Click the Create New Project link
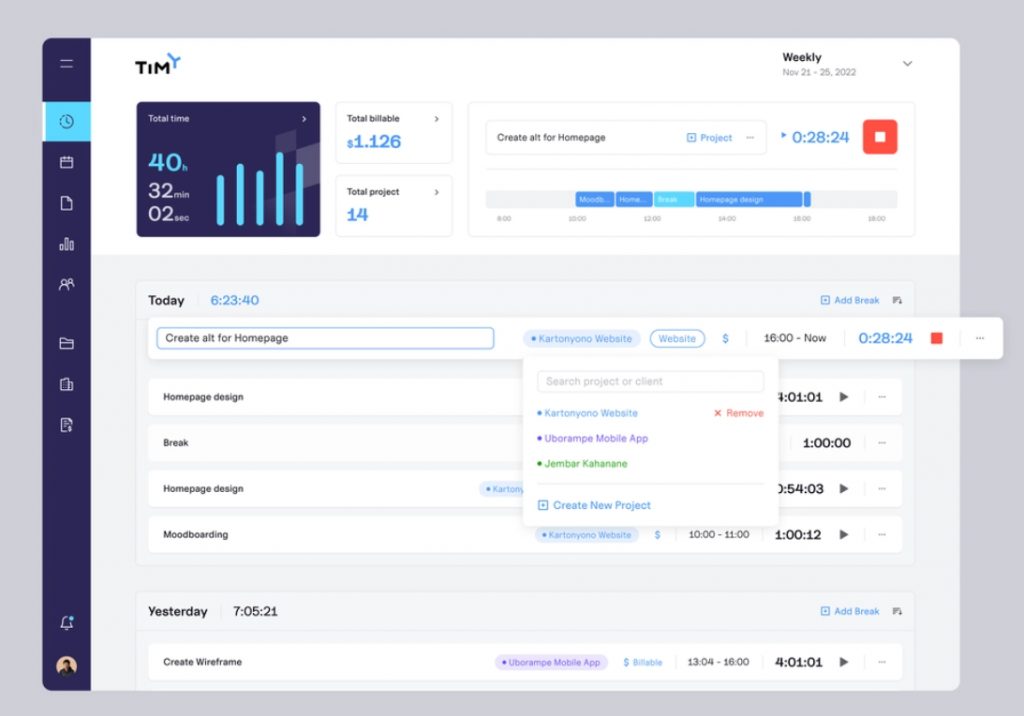This screenshot has height=716, width=1024. (601, 505)
